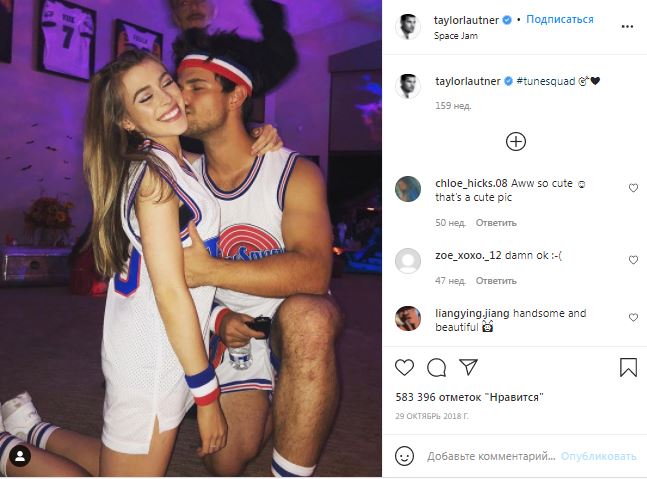Load more comments with the plus circle
Viewport: 647px width, 479px height.
[x=516, y=141]
